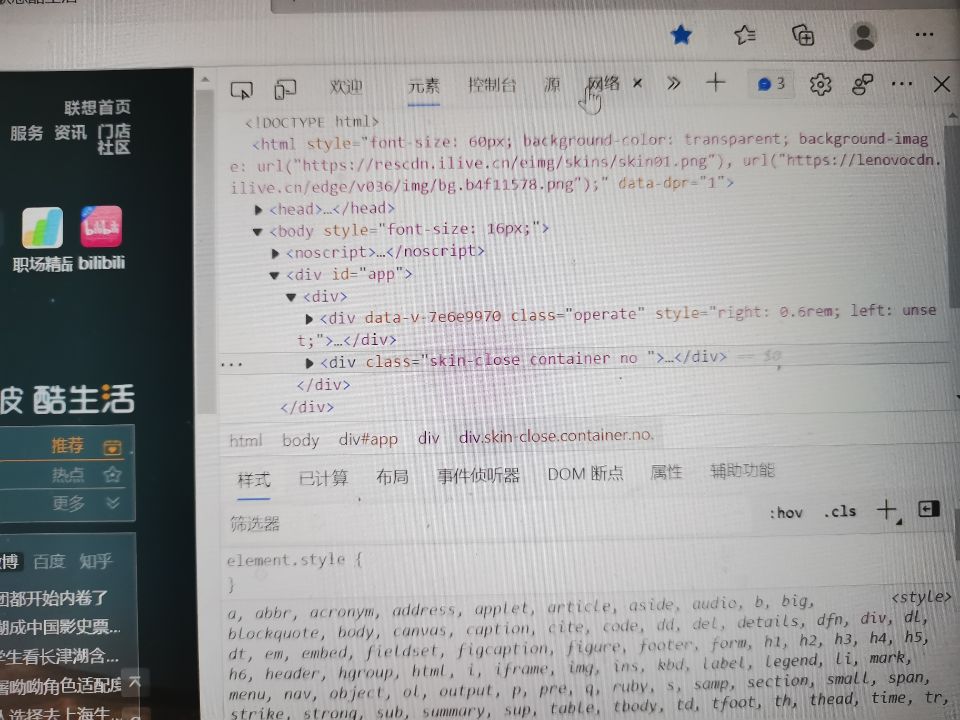Open the feedback people icon in DevTools
This screenshot has width=960, height=720.
(862, 84)
